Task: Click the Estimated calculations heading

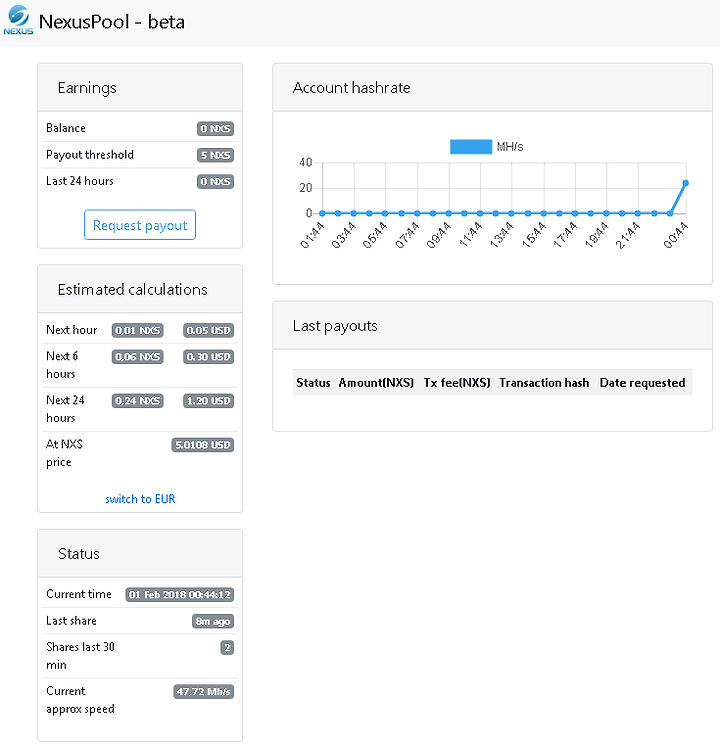Action: (x=133, y=290)
